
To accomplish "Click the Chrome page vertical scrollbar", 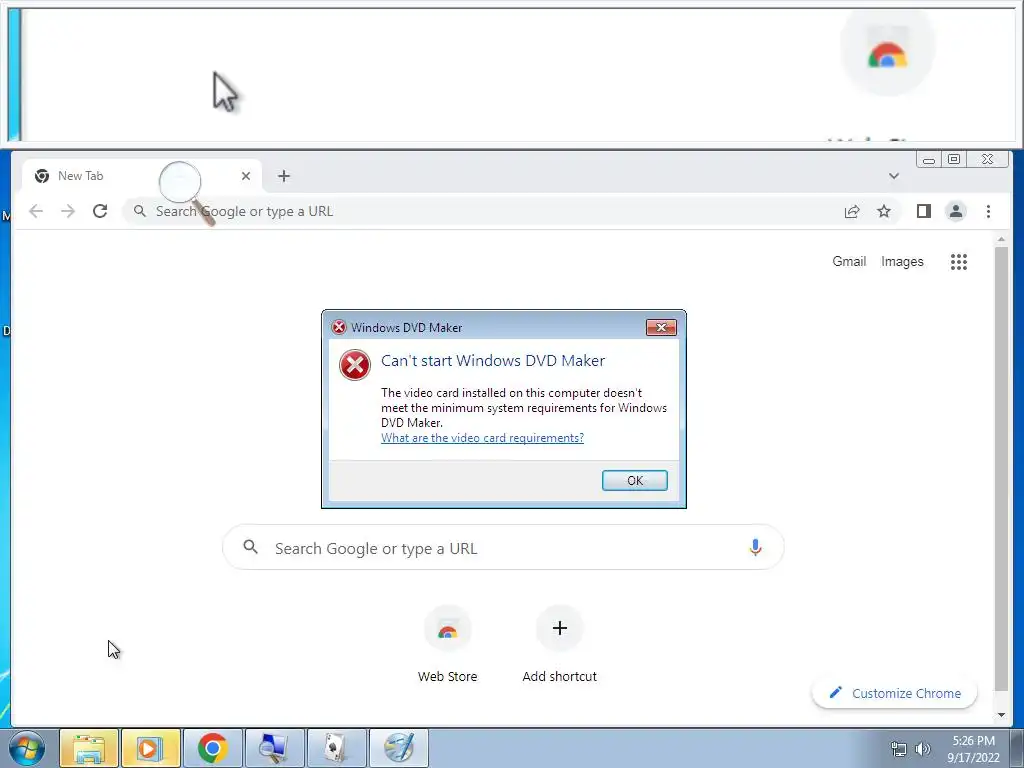I will [x=1001, y=470].
